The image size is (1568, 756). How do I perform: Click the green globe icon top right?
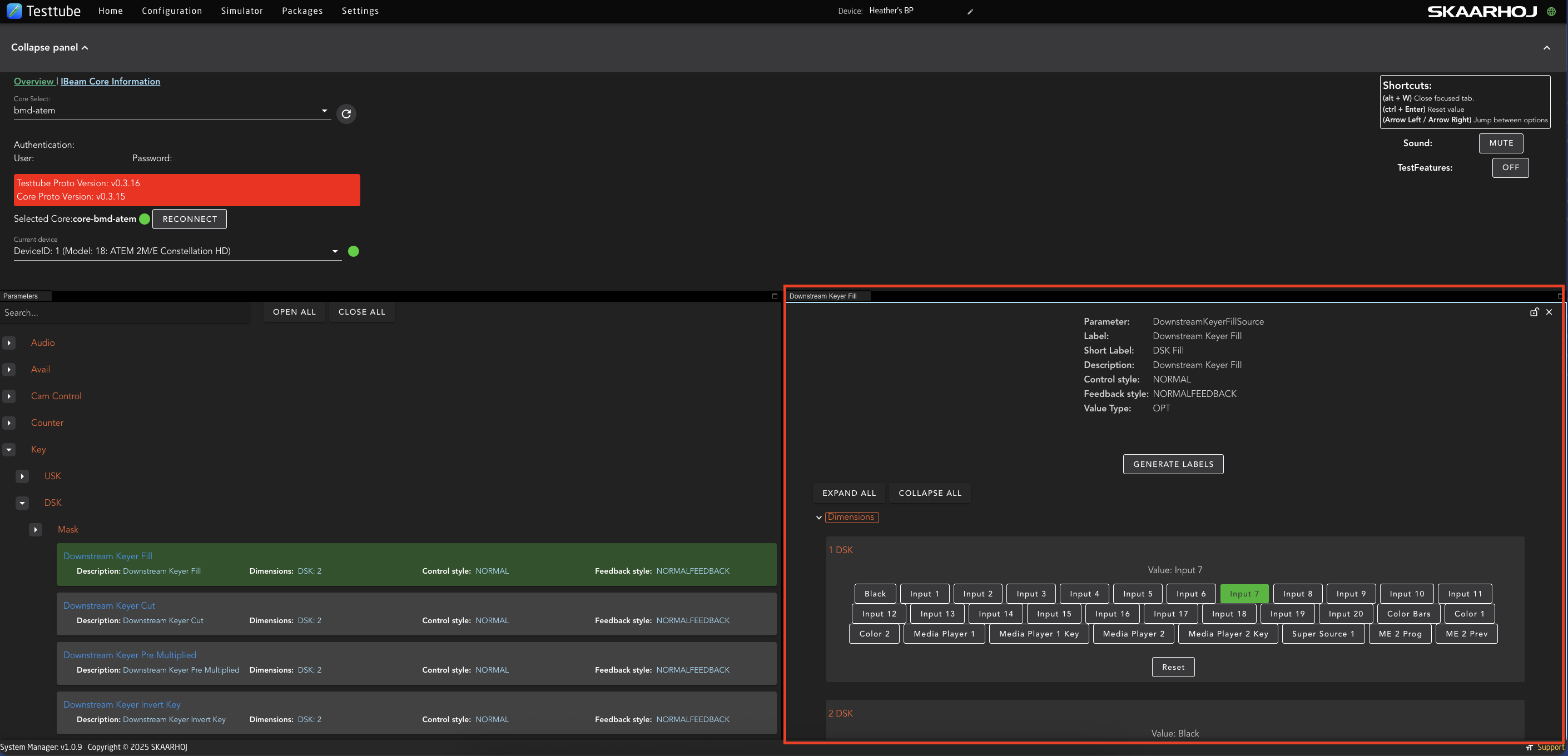1551,12
